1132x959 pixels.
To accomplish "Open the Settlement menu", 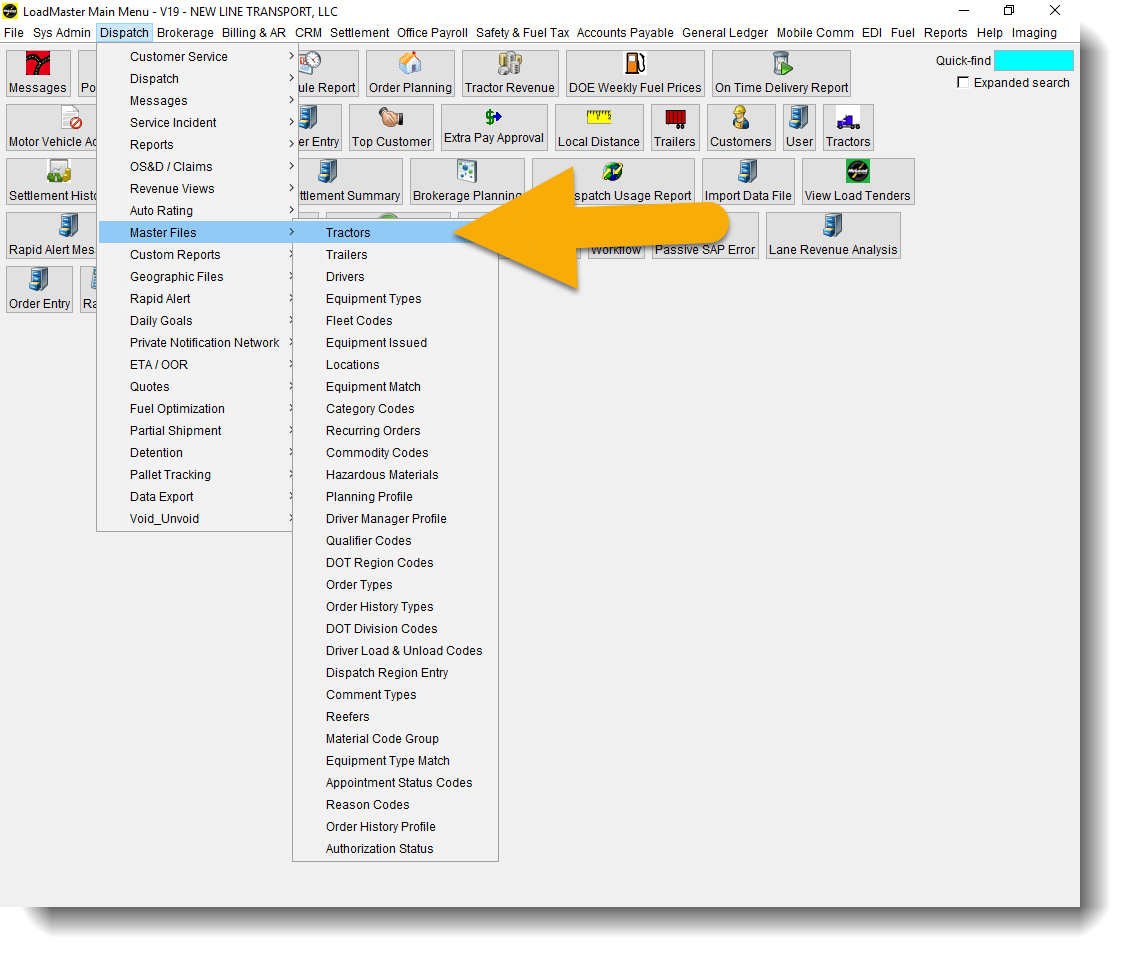I will 360,32.
